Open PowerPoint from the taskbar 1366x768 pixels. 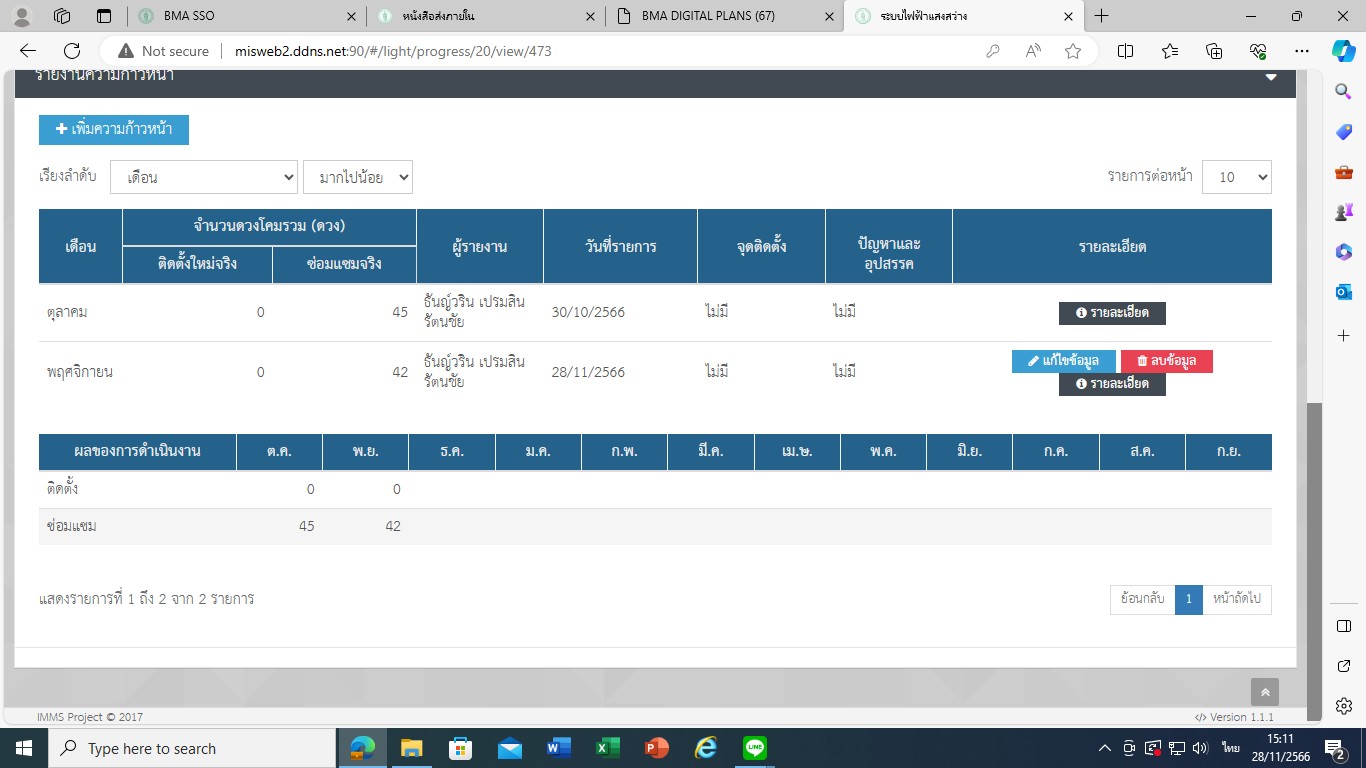656,748
